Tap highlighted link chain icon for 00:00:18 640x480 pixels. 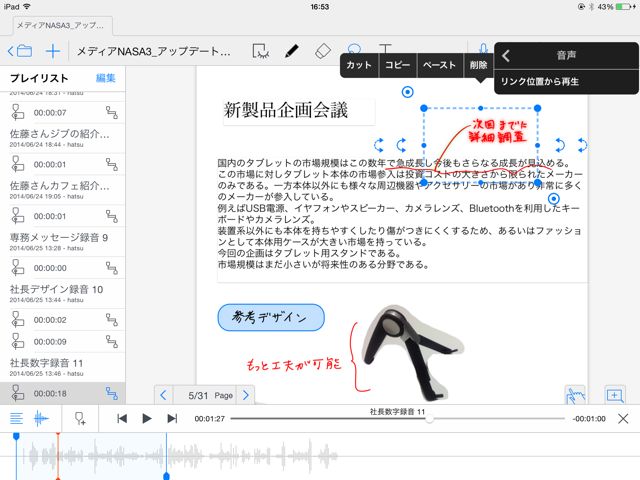click(x=111, y=393)
